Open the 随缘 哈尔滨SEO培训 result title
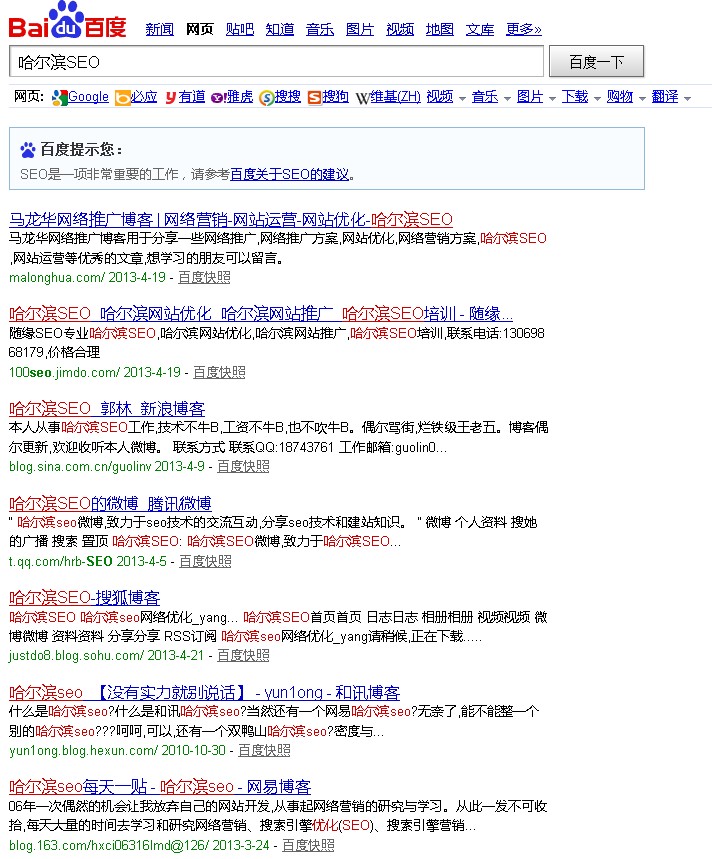 click(261, 314)
